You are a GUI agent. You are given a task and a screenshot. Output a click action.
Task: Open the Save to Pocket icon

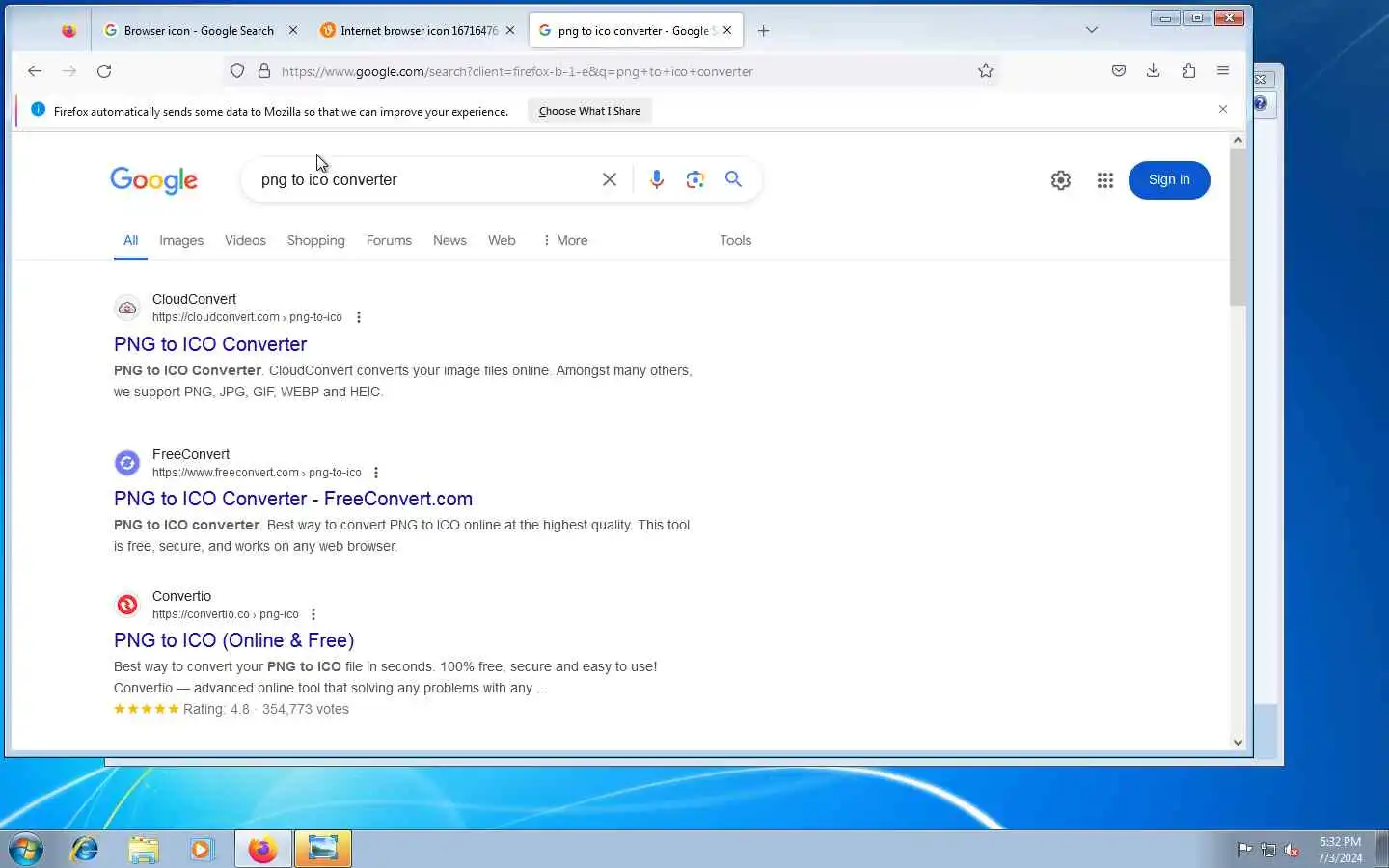coord(1119,70)
